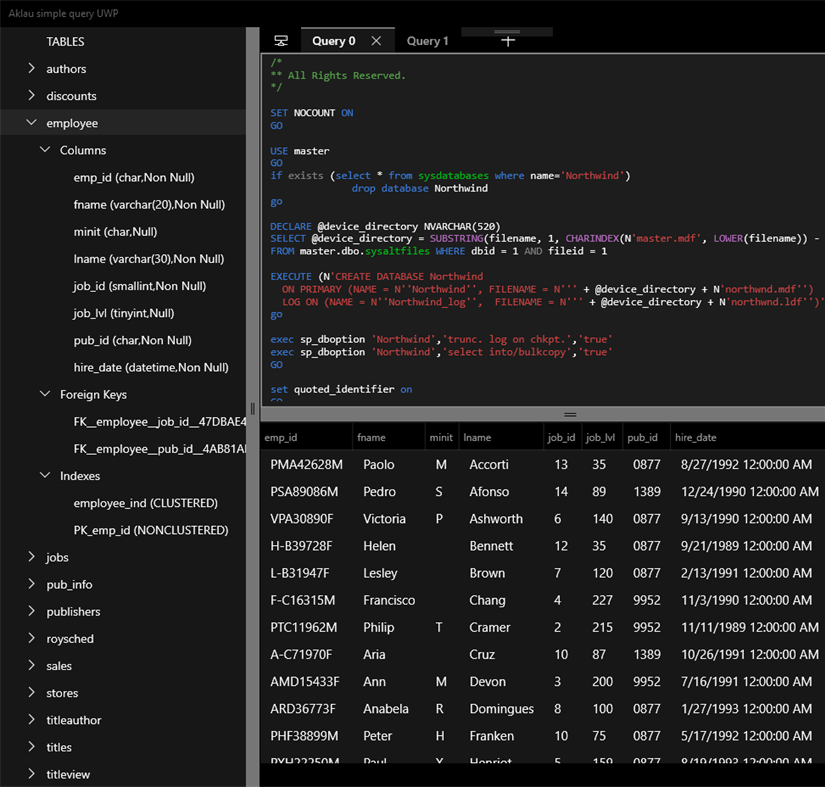Viewport: 825px width, 787px height.
Task: Click the hire_date column header in results
Action: point(695,438)
